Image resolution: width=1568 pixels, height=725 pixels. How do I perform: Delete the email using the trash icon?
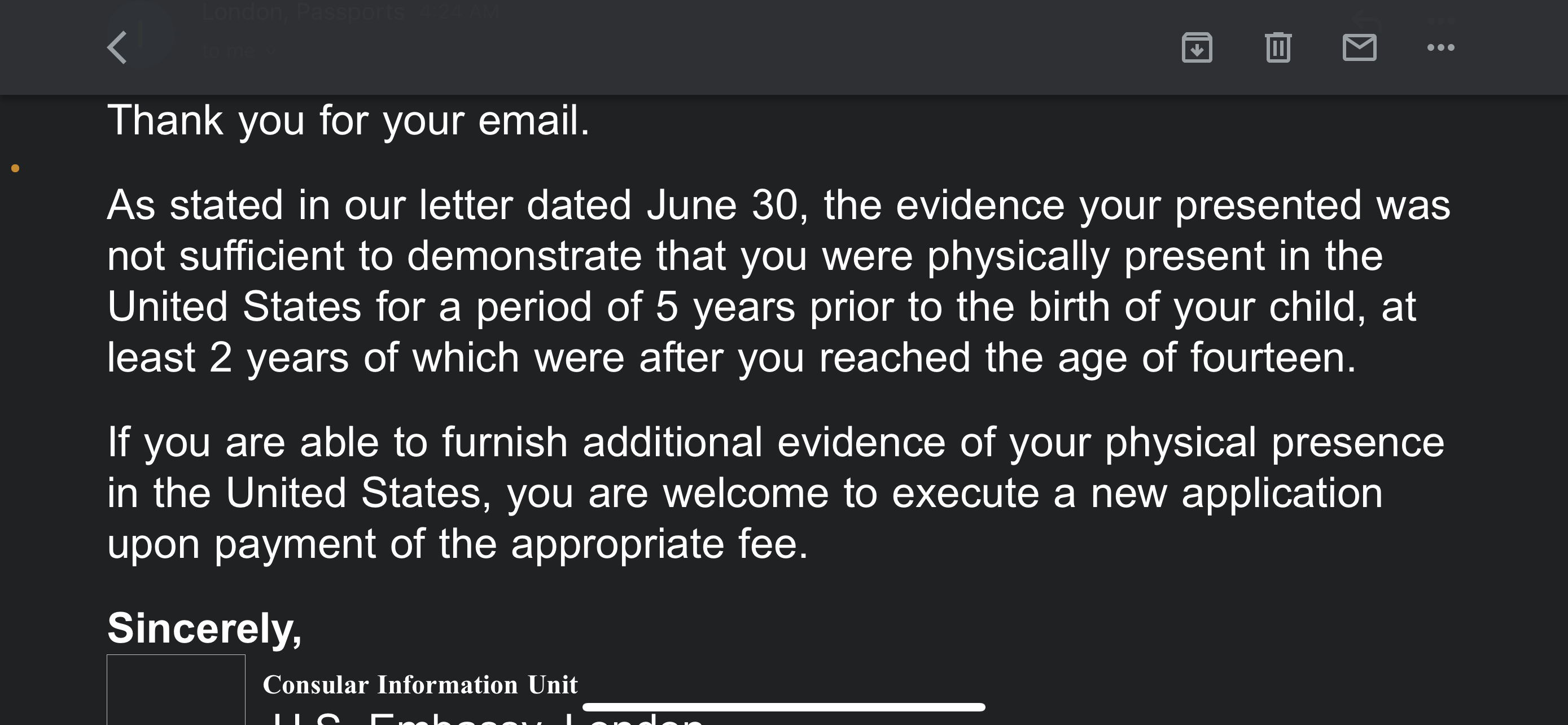pyautogui.click(x=1278, y=47)
